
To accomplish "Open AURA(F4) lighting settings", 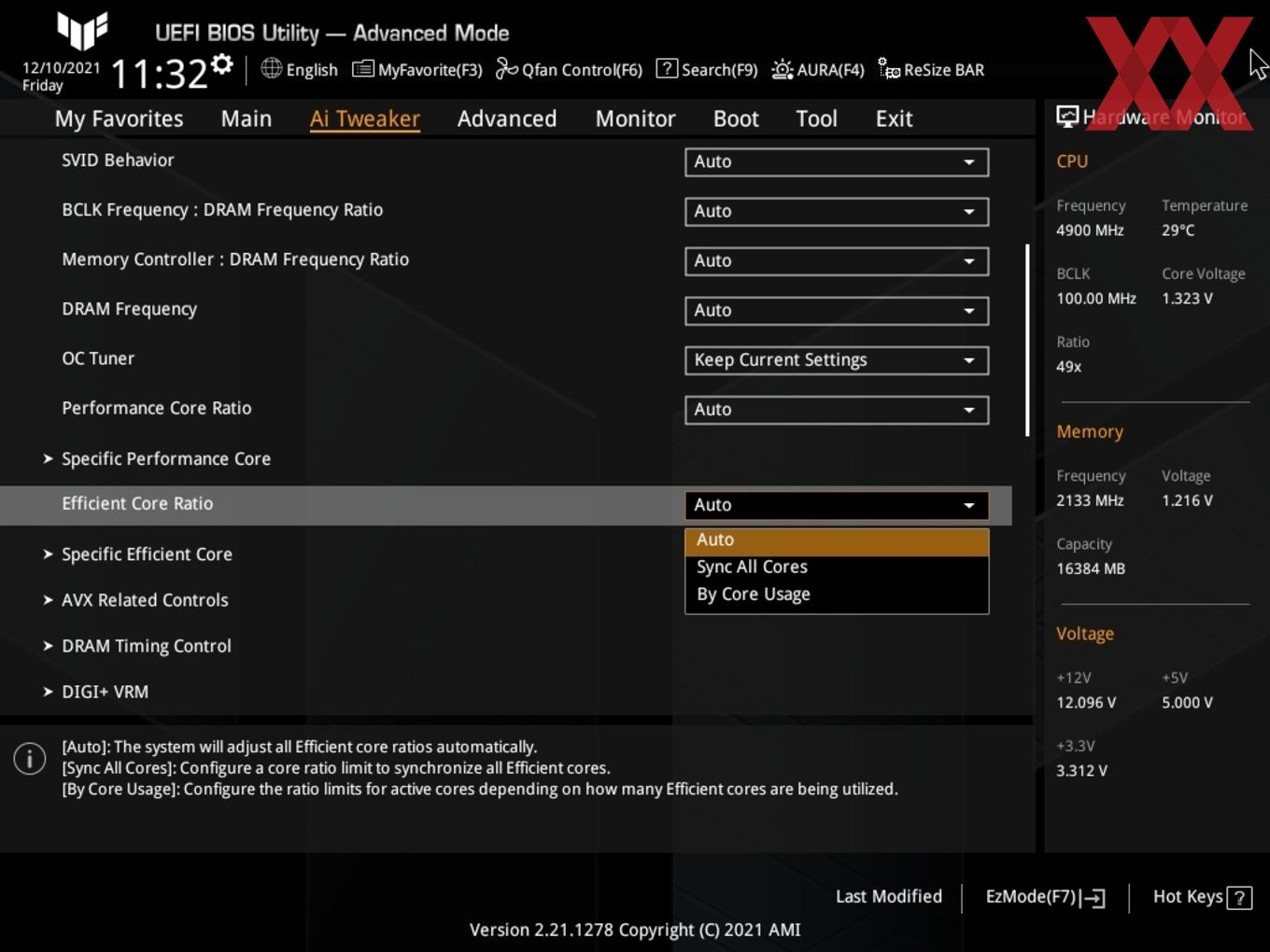I will point(818,69).
